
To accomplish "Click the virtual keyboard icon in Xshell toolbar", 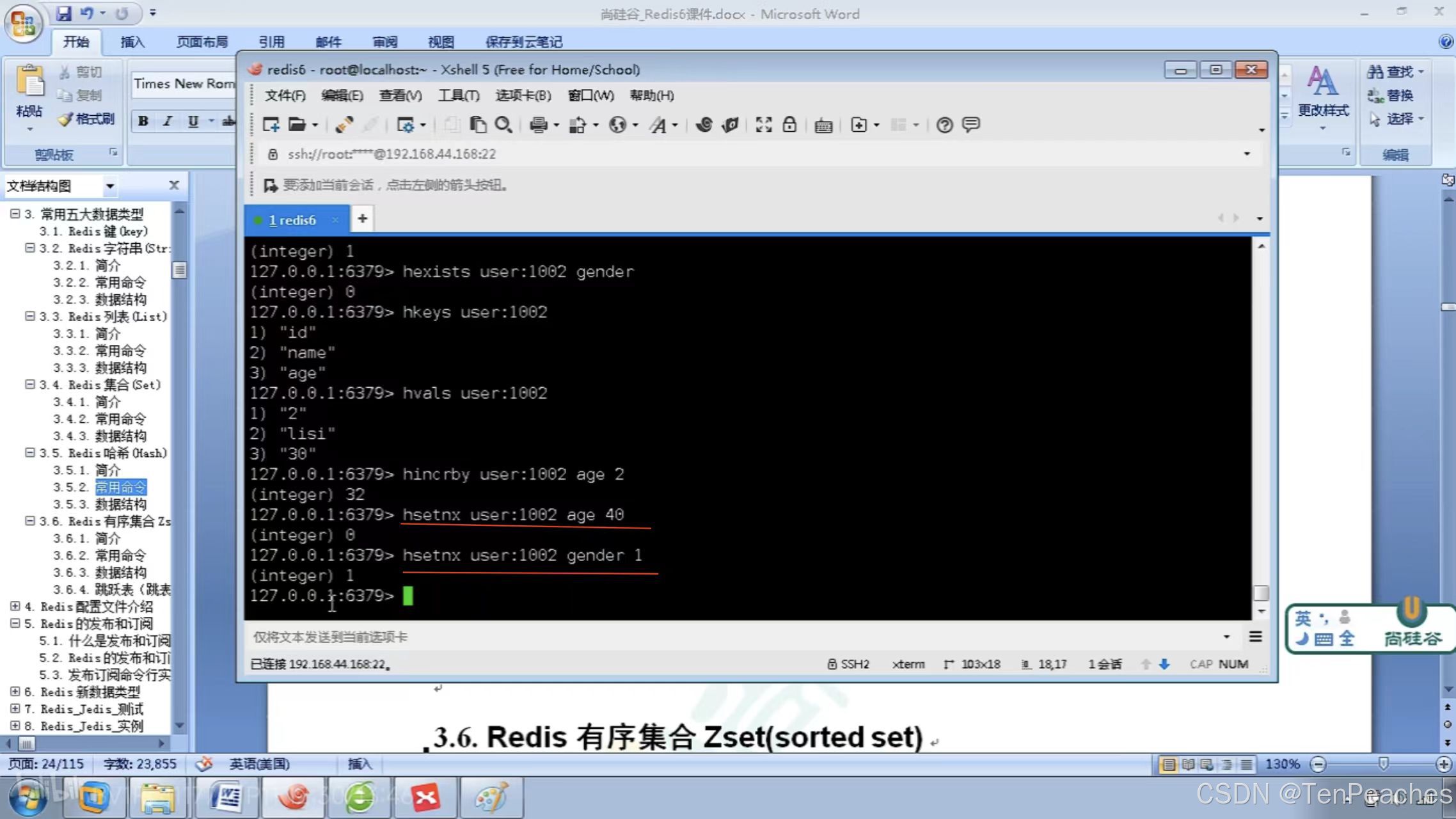I will click(823, 125).
